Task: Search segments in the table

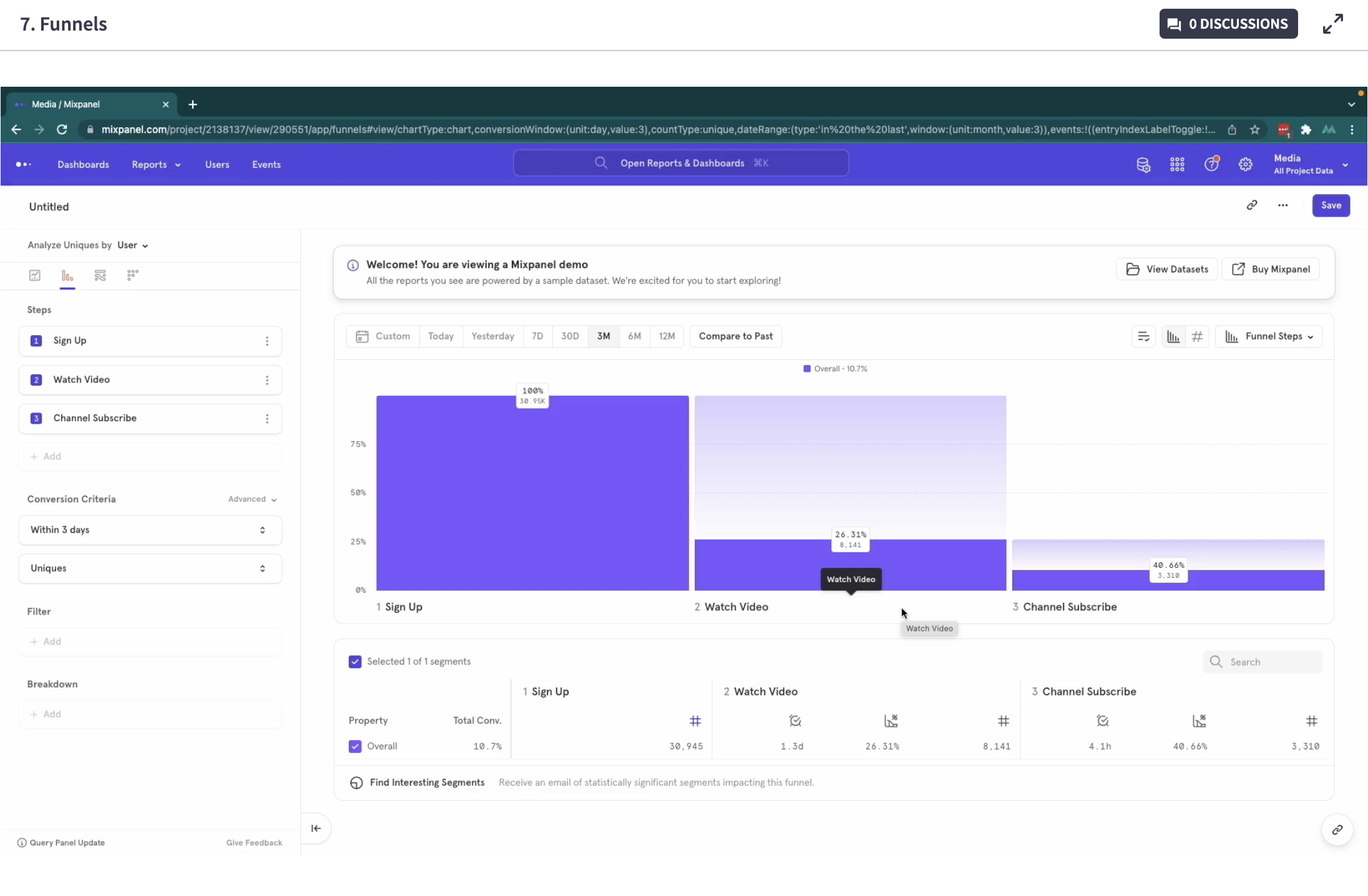Action: 1263,662
